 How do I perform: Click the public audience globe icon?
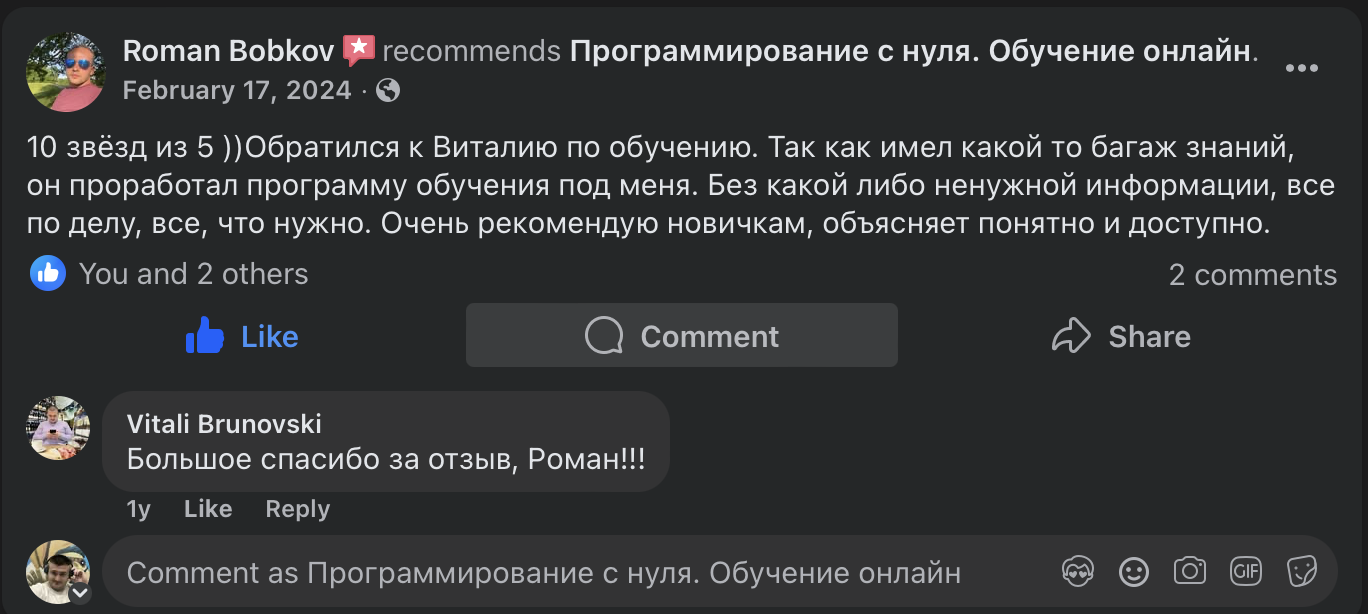[388, 89]
